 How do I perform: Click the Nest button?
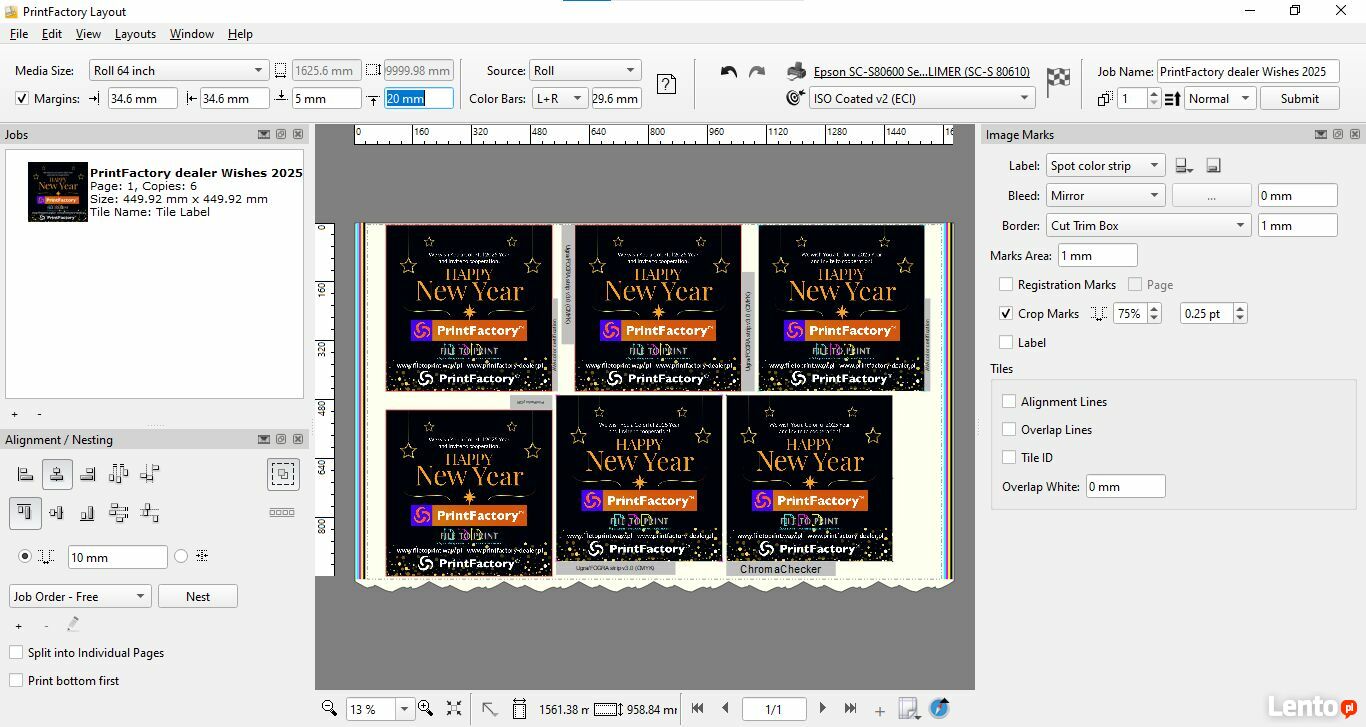coord(197,597)
